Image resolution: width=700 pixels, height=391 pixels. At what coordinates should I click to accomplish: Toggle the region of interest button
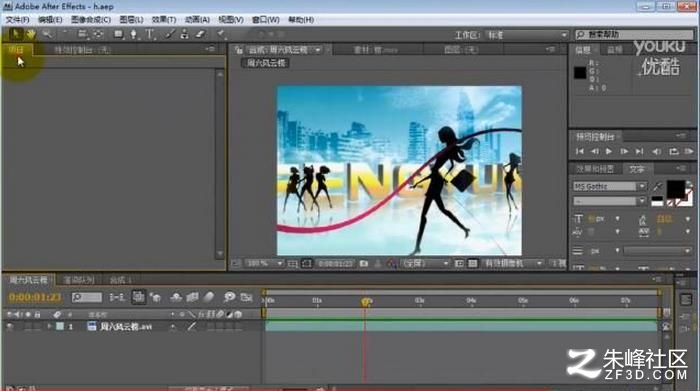click(x=459, y=264)
